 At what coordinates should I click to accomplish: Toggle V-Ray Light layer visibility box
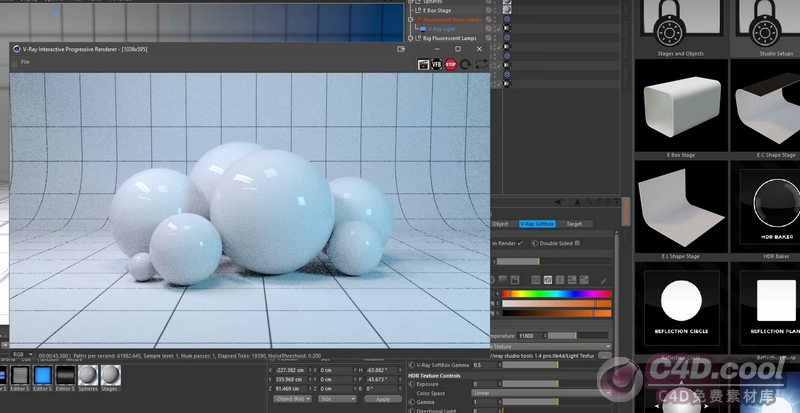tap(488, 29)
